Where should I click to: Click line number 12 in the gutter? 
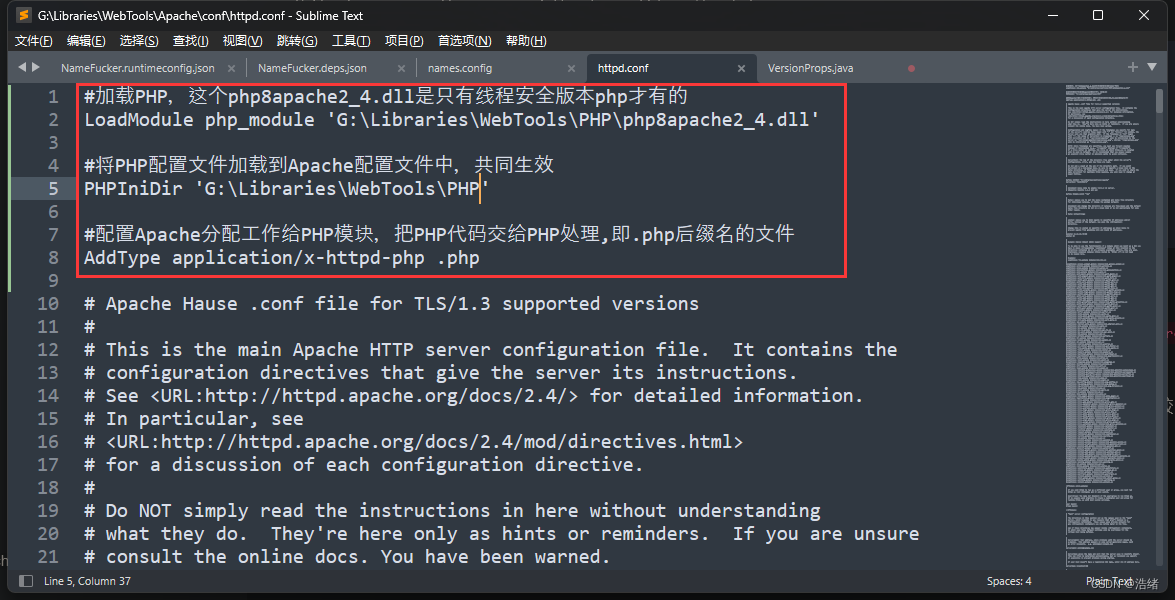coord(48,349)
